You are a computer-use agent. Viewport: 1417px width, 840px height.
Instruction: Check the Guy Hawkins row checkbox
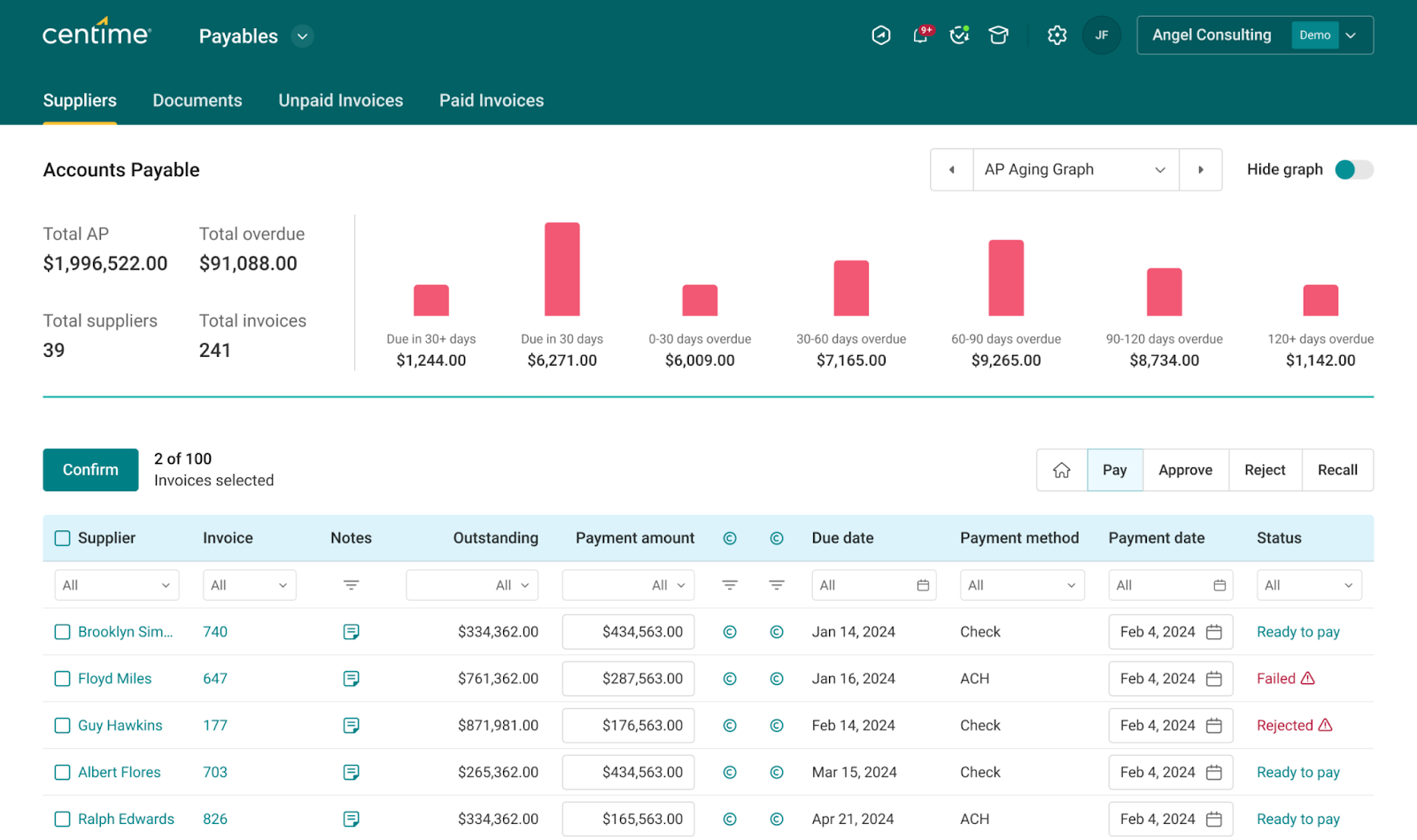click(63, 726)
